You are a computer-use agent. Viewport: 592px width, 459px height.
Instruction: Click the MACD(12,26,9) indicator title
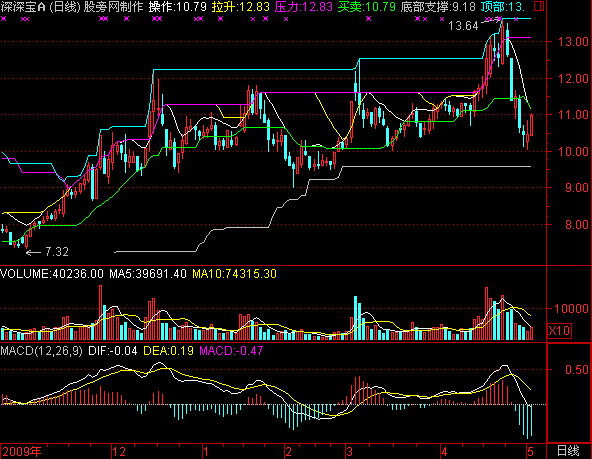click(41, 351)
